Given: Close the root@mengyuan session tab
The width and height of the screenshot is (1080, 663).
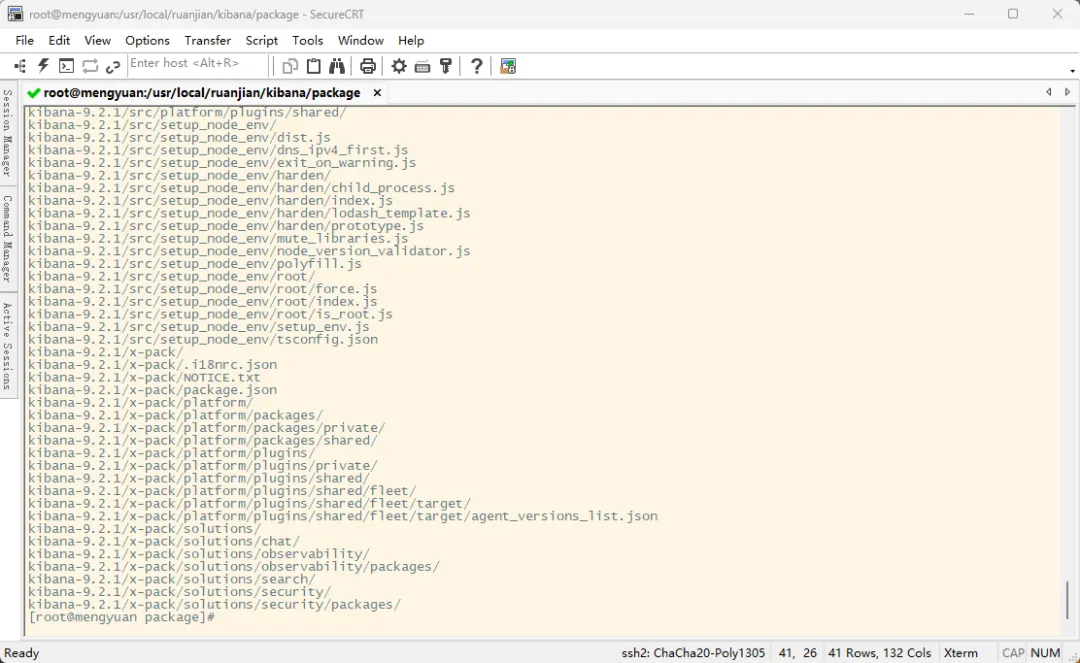Looking at the screenshot, I should pyautogui.click(x=377, y=93).
